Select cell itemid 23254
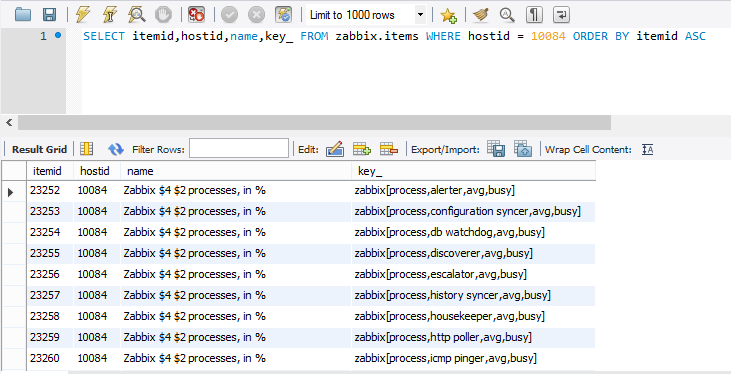731x374 pixels. coord(50,232)
